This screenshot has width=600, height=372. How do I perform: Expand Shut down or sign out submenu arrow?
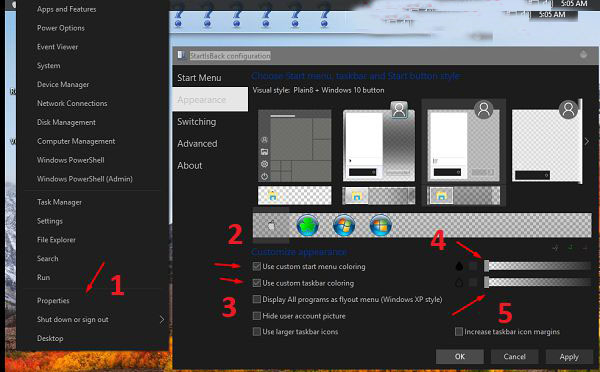(162, 320)
